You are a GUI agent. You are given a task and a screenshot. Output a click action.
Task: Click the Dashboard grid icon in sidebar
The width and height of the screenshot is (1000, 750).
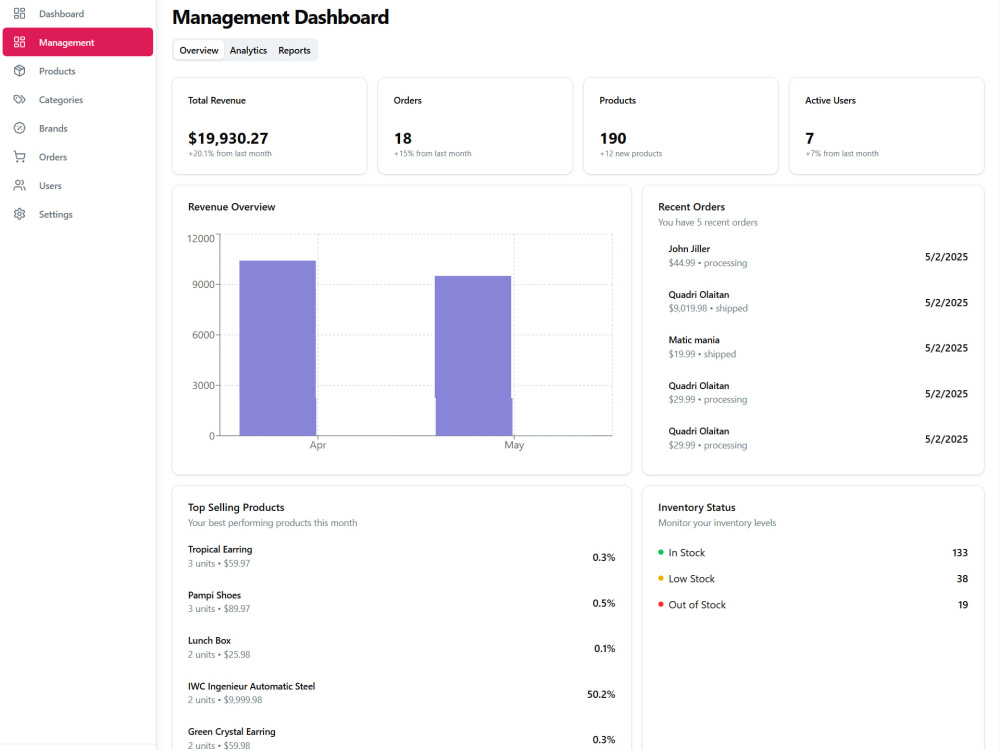[x=20, y=13]
